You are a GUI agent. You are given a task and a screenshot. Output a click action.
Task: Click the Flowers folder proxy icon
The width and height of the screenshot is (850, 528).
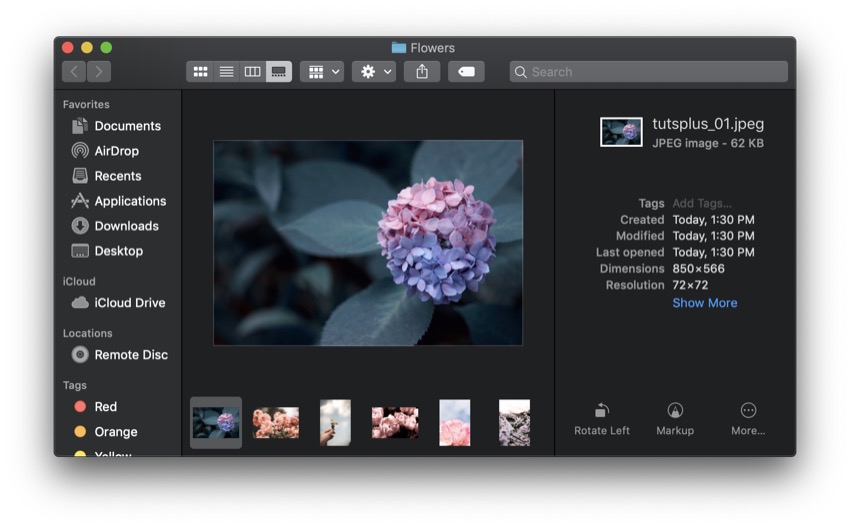pyautogui.click(x=399, y=48)
